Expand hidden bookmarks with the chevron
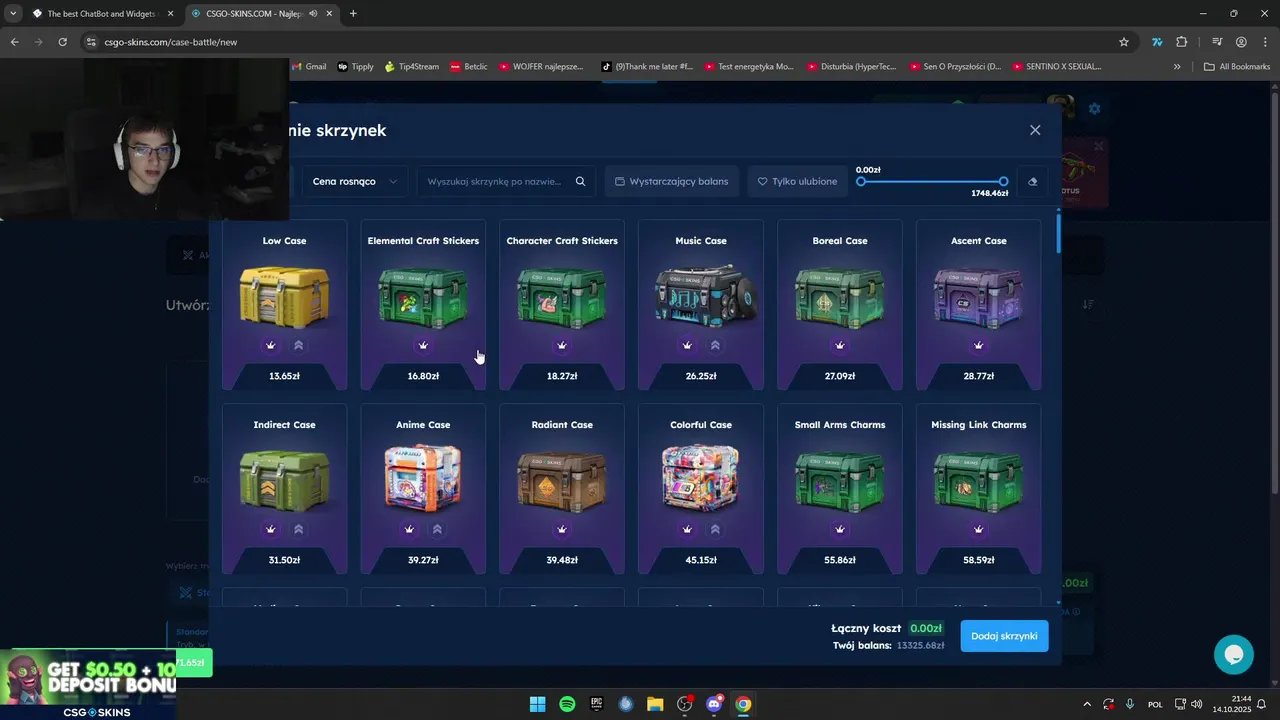The image size is (1280, 720). (x=1177, y=67)
